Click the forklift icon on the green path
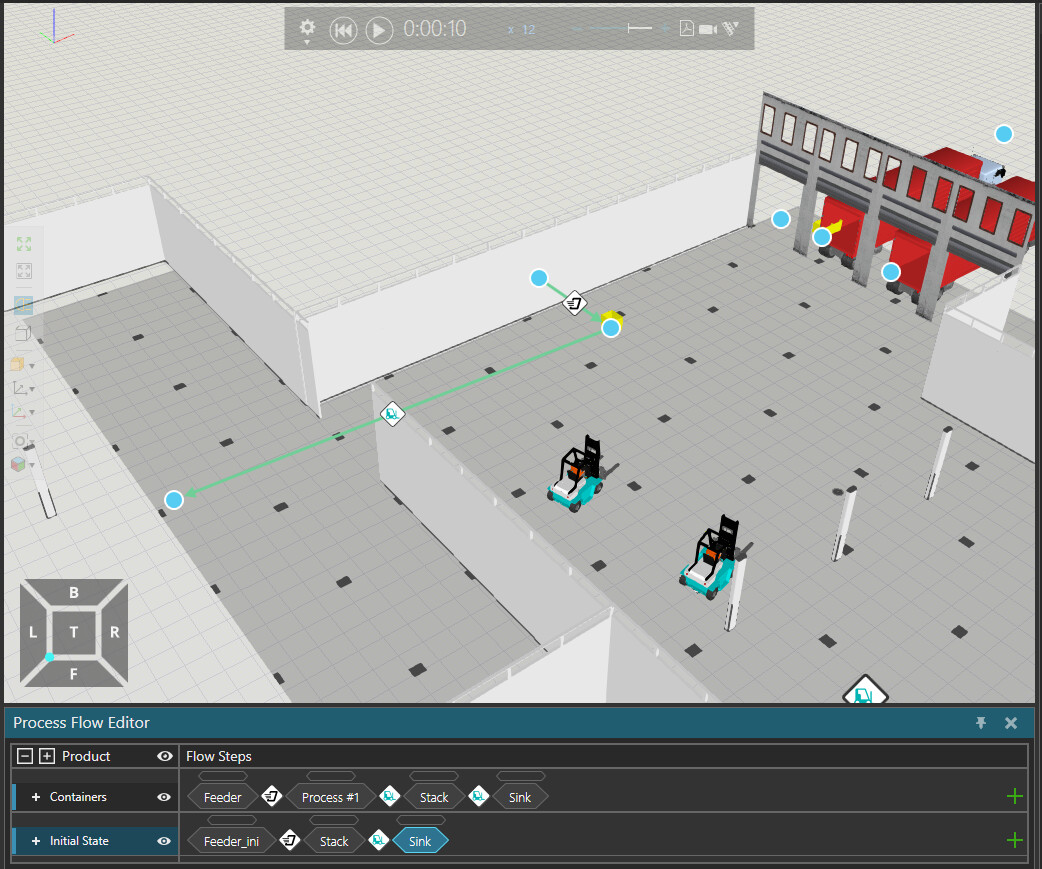1042x869 pixels. 392,412
